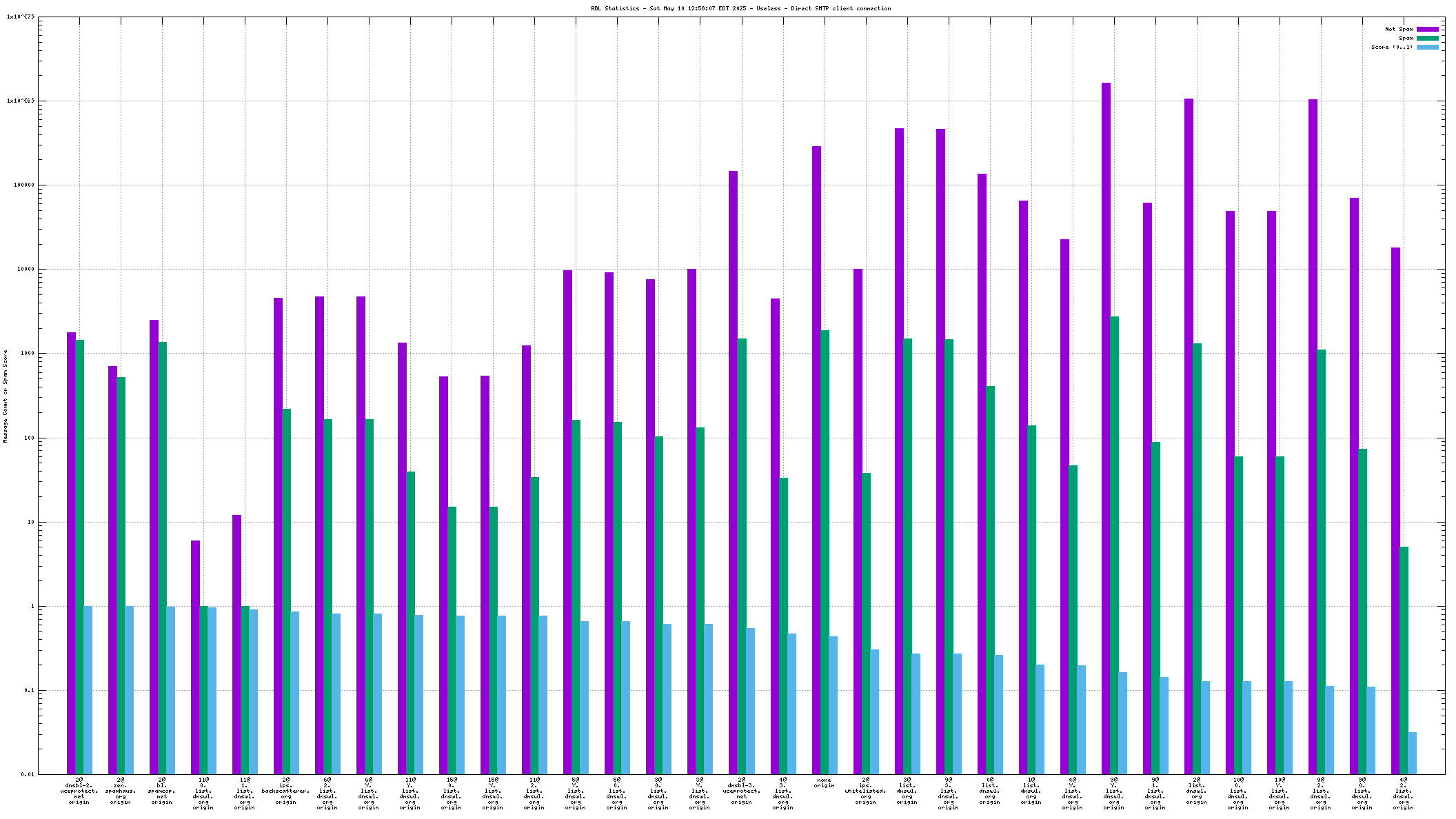Click the 0.01 y-axis tick label
The height and width of the screenshot is (819, 1456).
(27, 774)
